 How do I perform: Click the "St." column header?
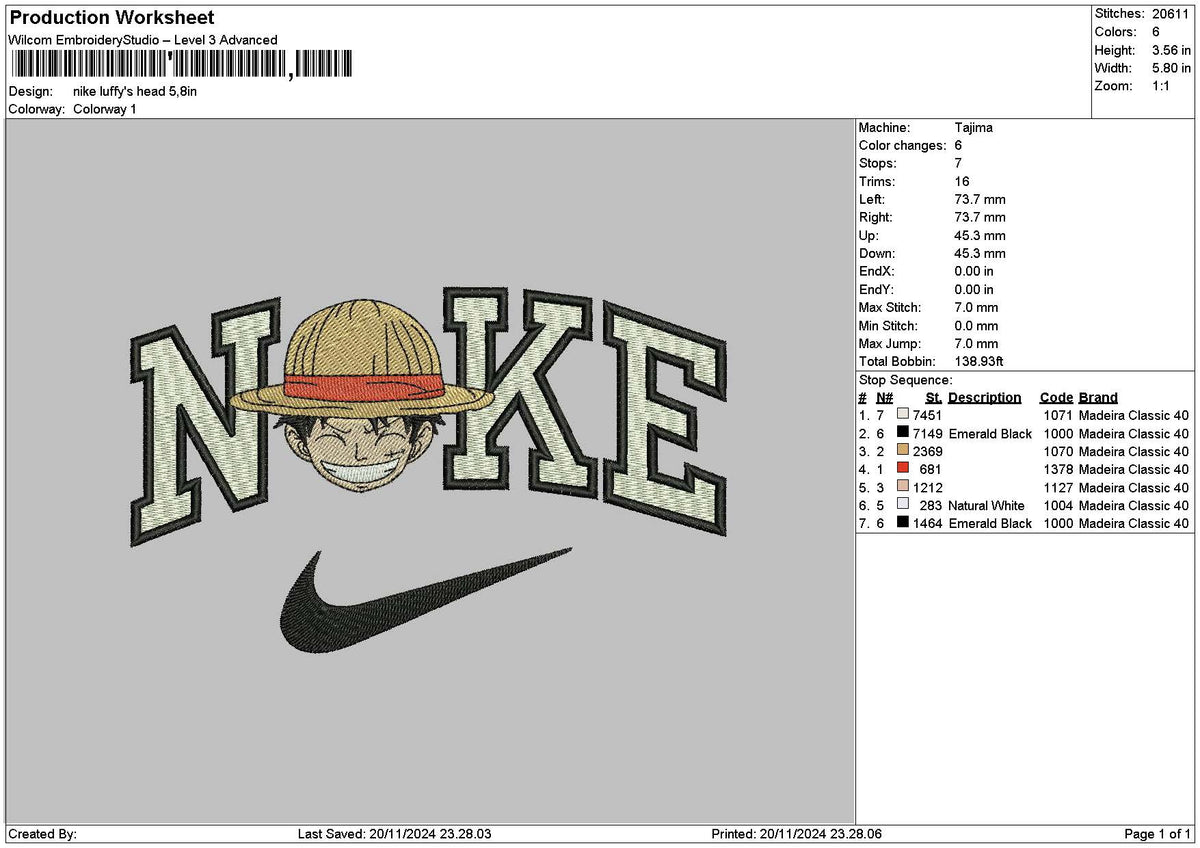(x=934, y=397)
